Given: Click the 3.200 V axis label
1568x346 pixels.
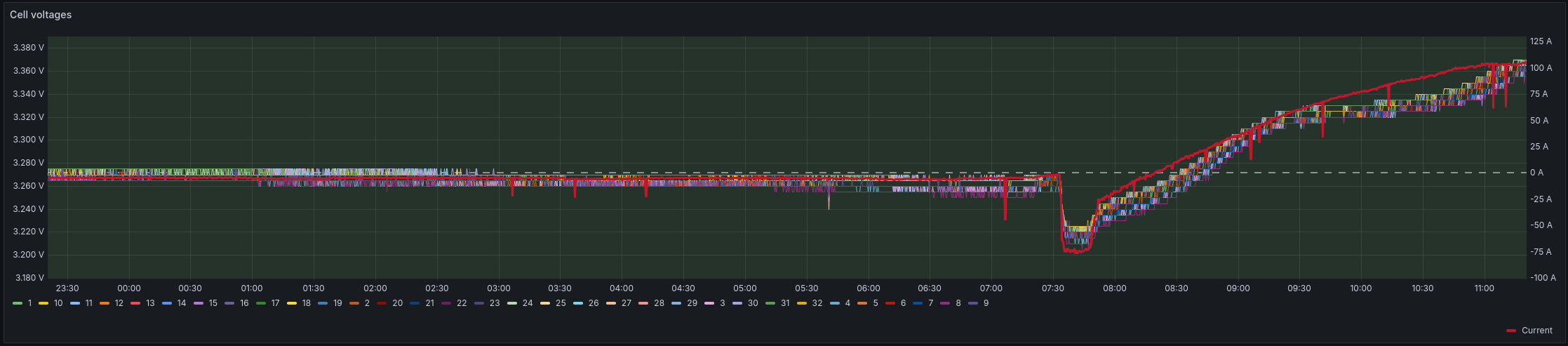Looking at the screenshot, I should [29, 255].
